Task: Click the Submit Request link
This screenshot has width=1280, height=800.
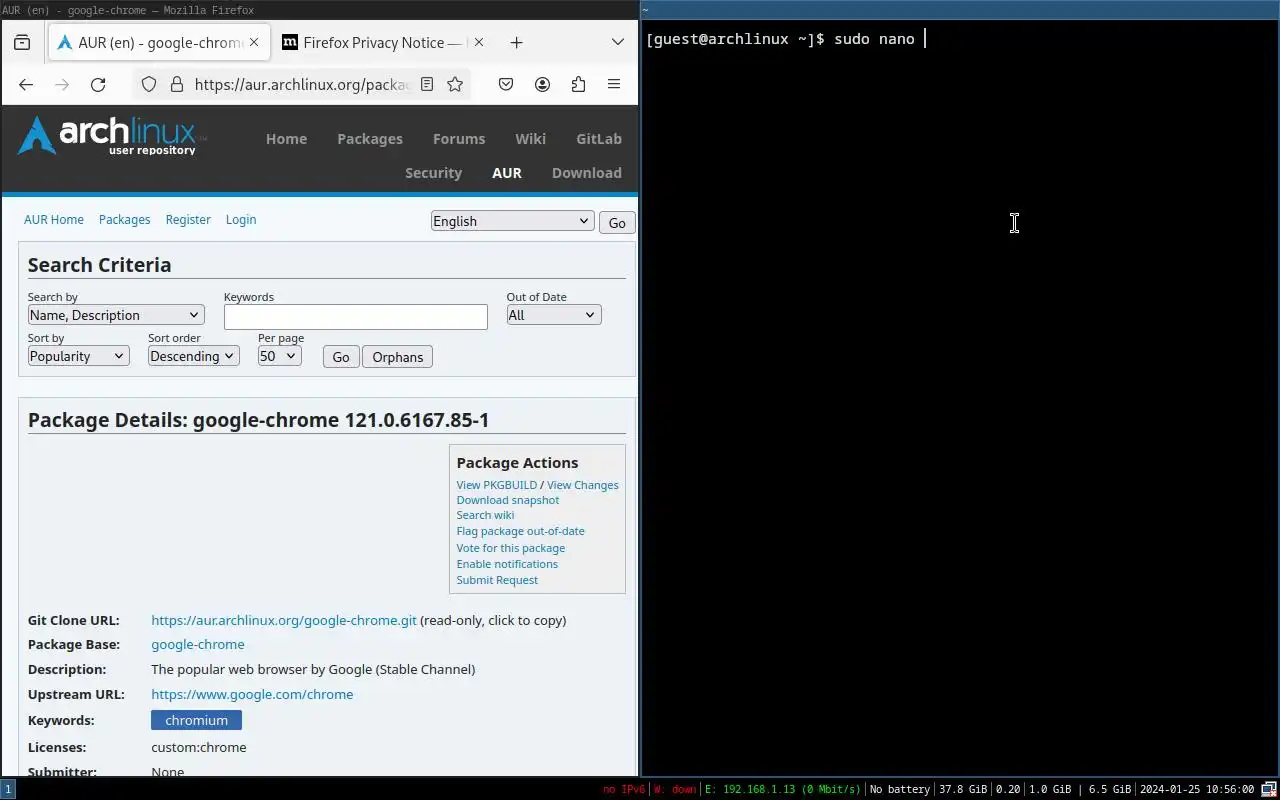Action: click(x=497, y=580)
